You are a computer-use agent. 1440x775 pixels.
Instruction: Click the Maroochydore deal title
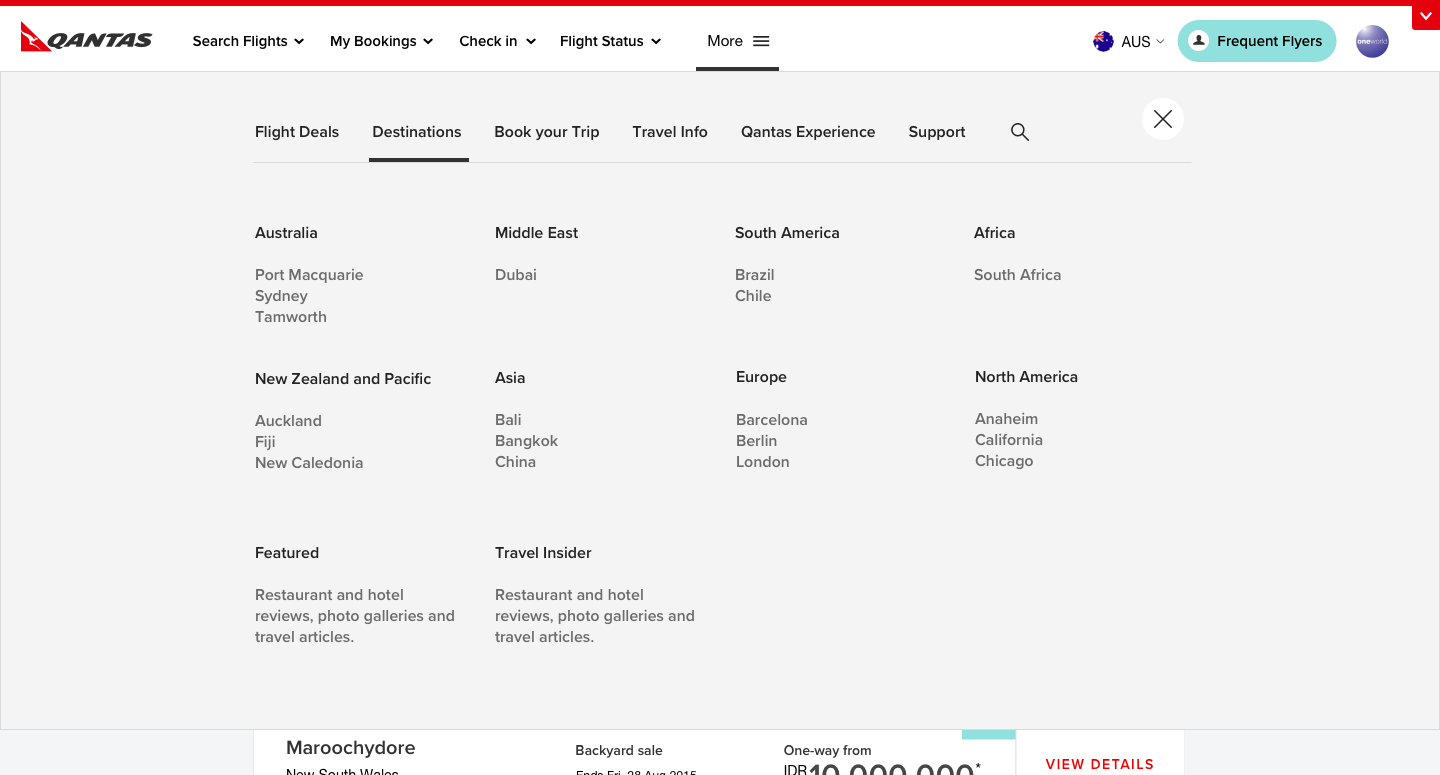[x=350, y=748]
